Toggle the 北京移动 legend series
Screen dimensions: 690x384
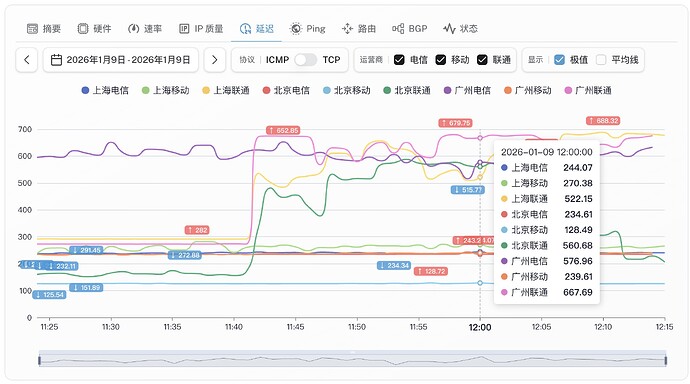pos(346,91)
